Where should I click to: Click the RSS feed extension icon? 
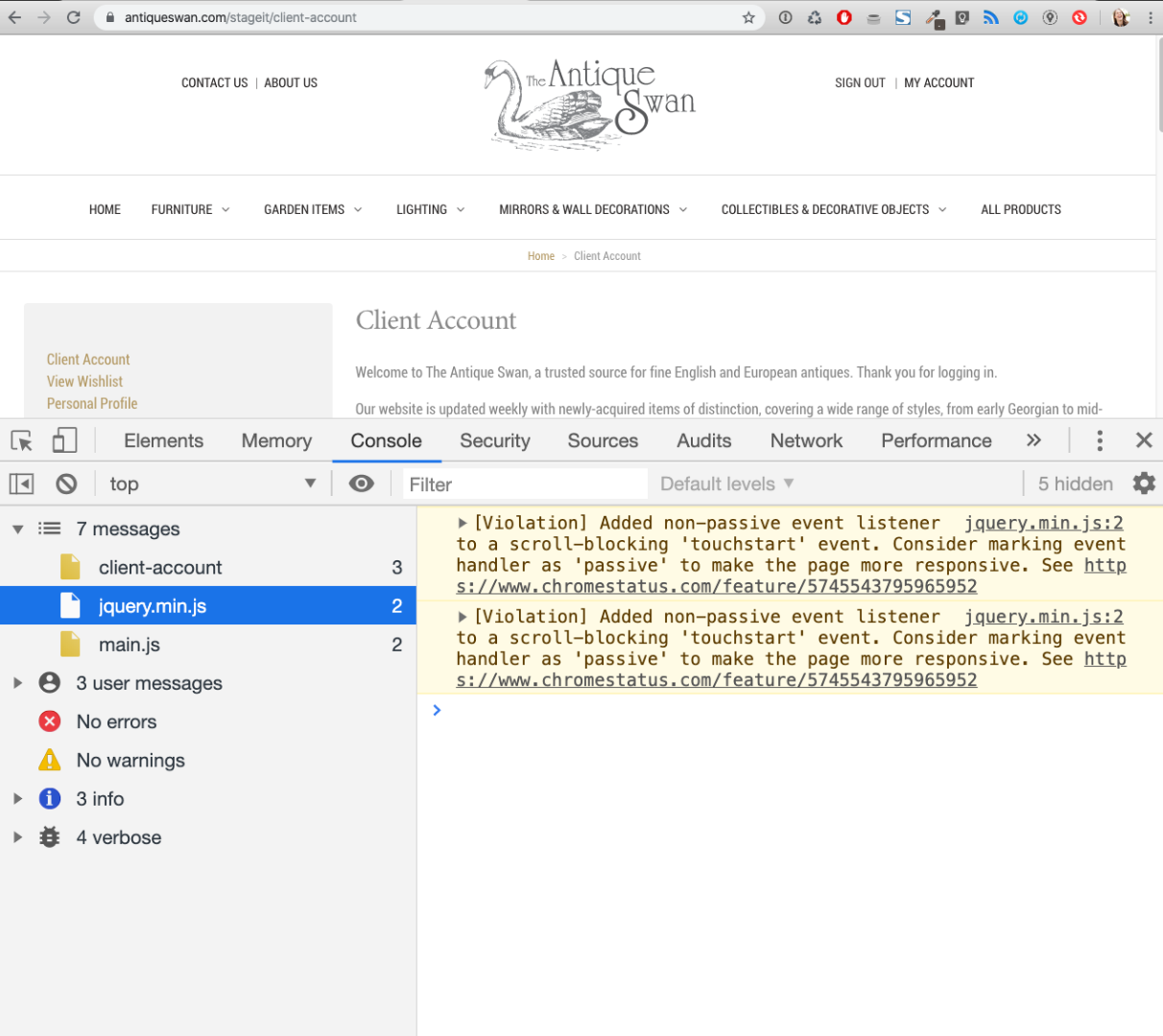[x=990, y=17]
